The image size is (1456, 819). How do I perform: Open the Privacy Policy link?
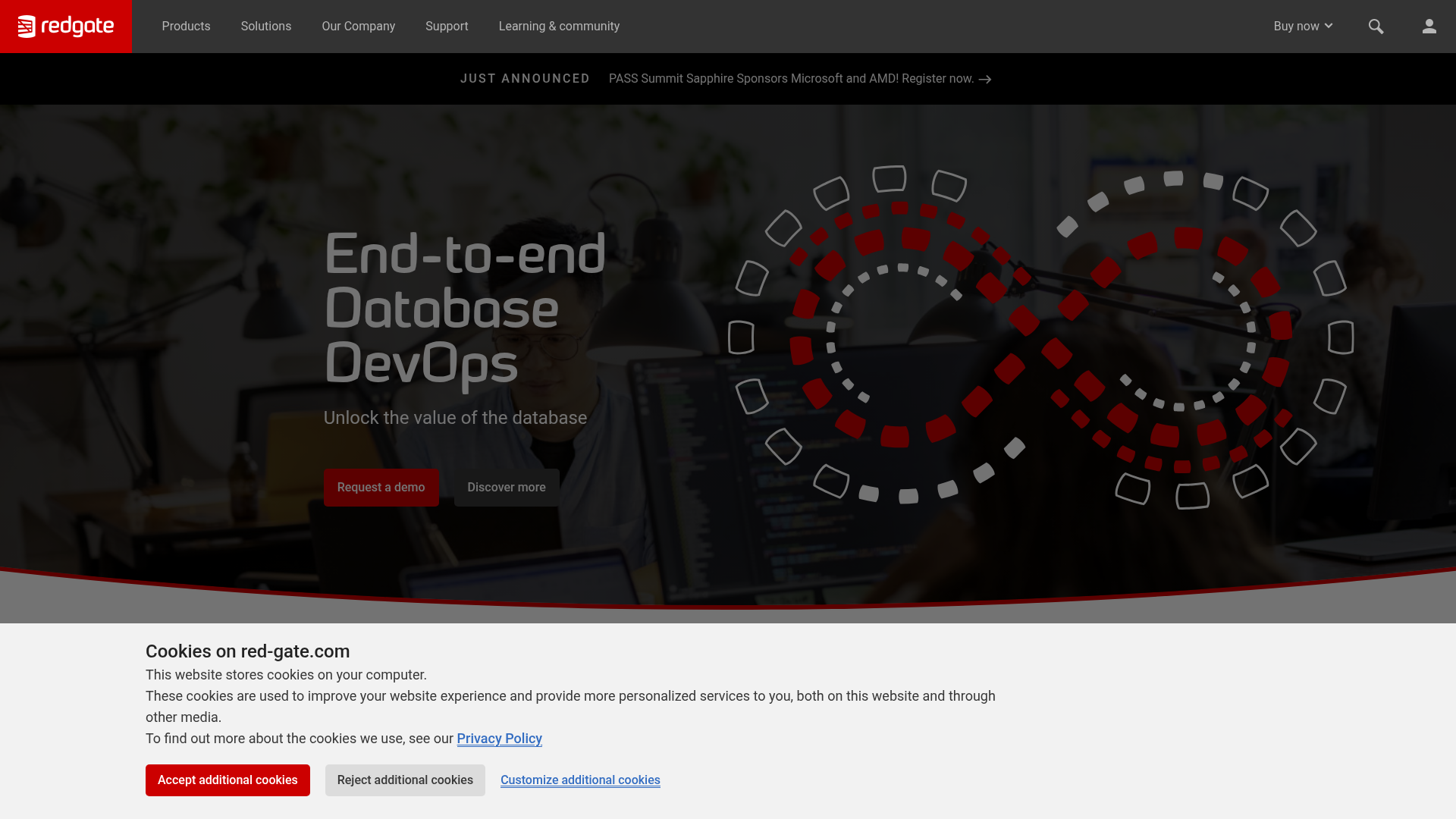[499, 738]
